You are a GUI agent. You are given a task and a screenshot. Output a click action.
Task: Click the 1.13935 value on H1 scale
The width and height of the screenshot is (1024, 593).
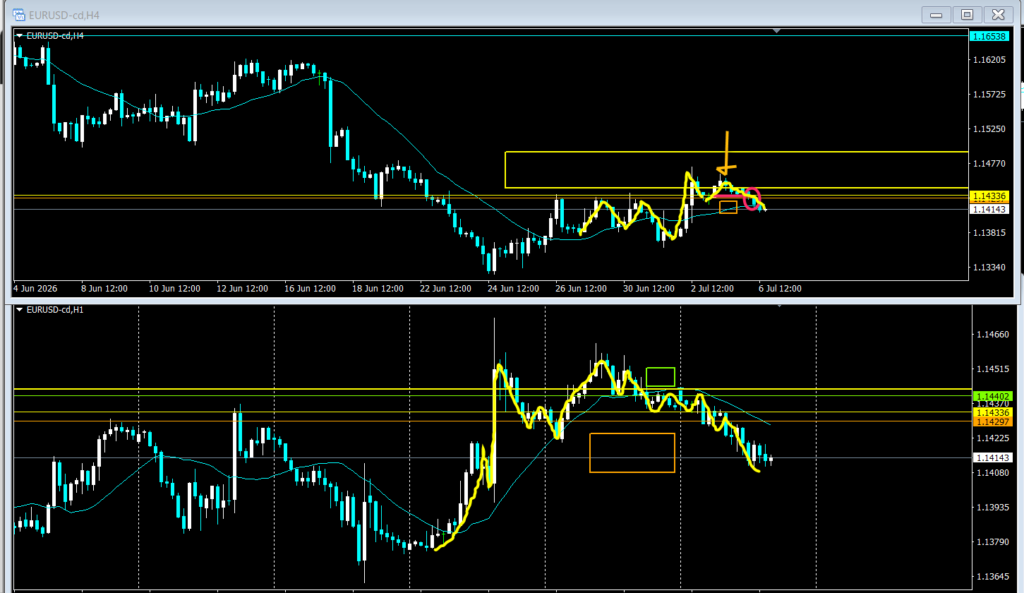[x=993, y=507]
